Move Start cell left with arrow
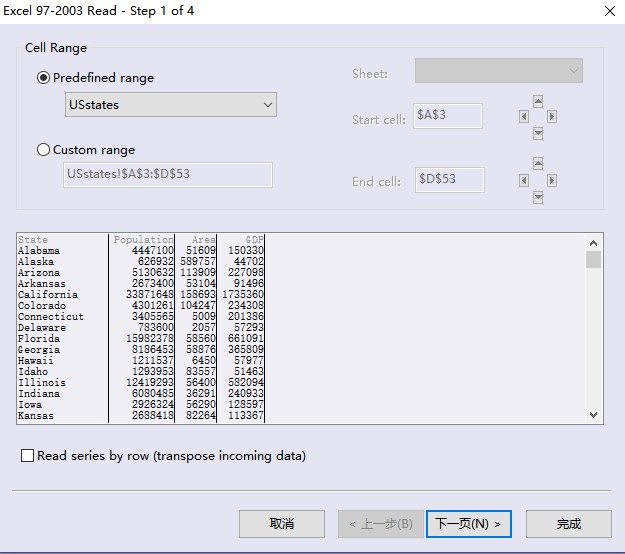Viewport: 625px width, 554px height. click(524, 117)
